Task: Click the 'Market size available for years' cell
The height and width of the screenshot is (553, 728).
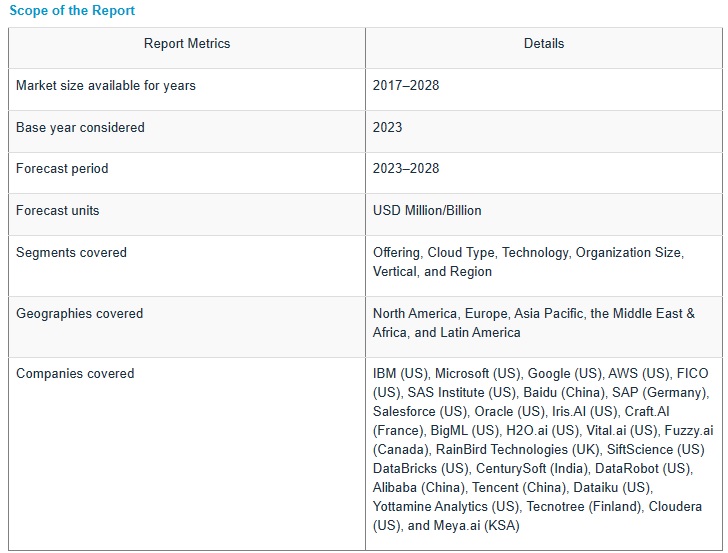Action: point(106,86)
